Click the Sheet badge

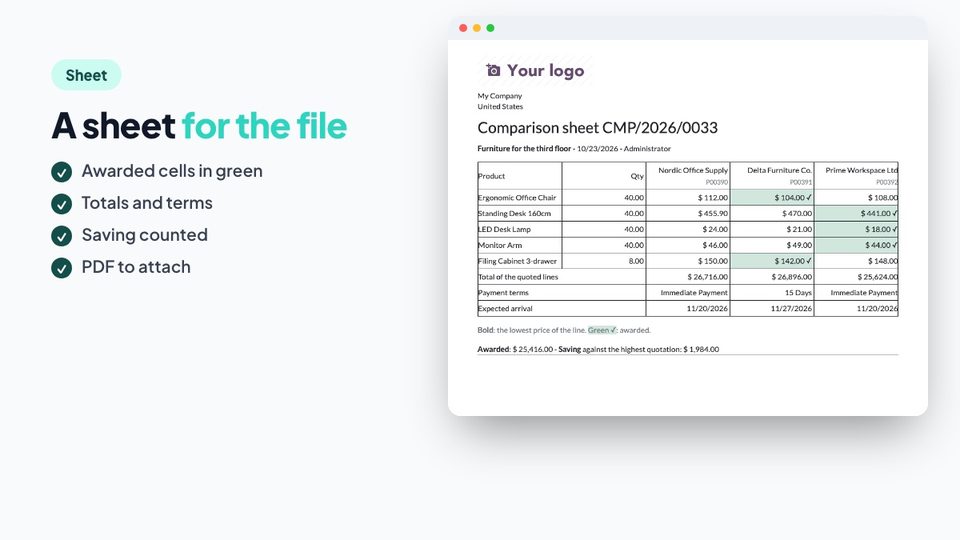tap(86, 75)
